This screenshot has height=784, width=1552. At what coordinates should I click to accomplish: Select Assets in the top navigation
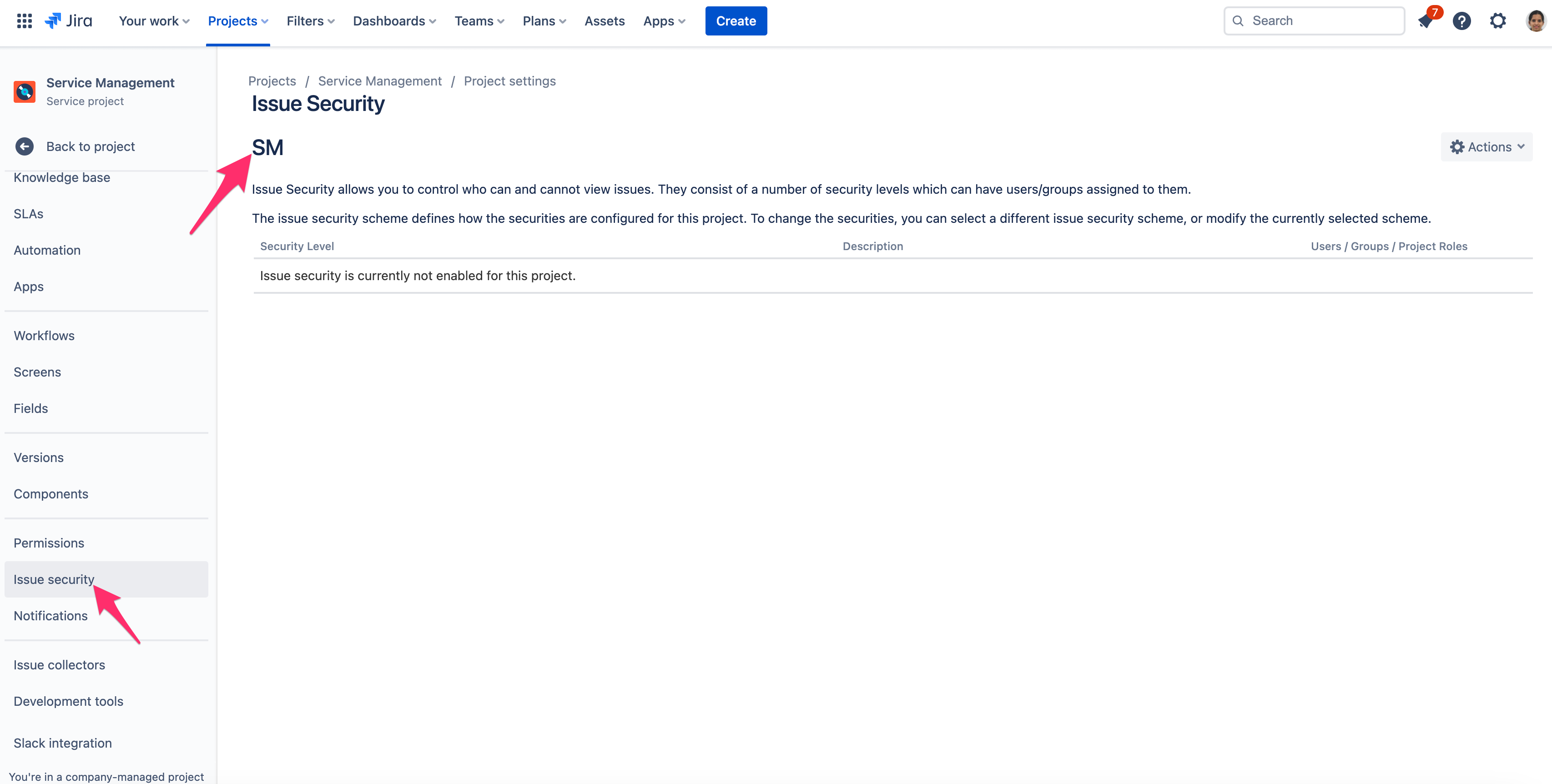[x=605, y=21]
